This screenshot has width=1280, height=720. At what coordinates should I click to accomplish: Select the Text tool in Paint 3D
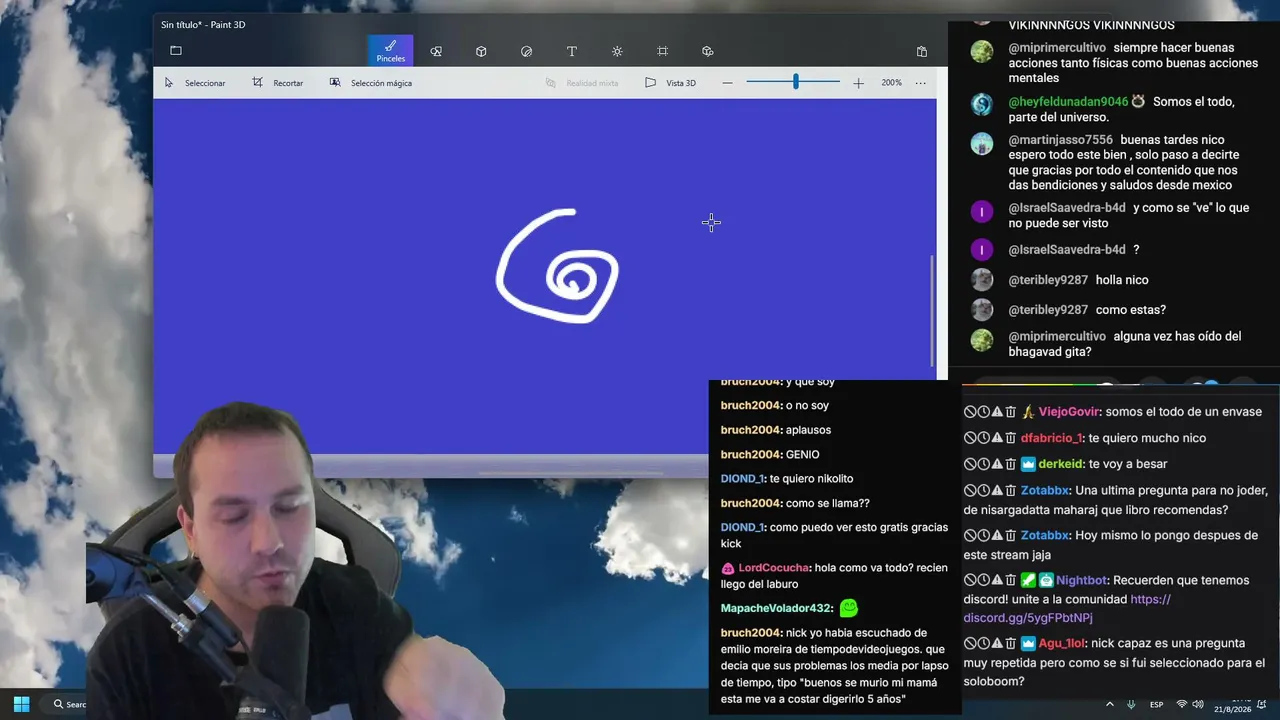coord(572,51)
